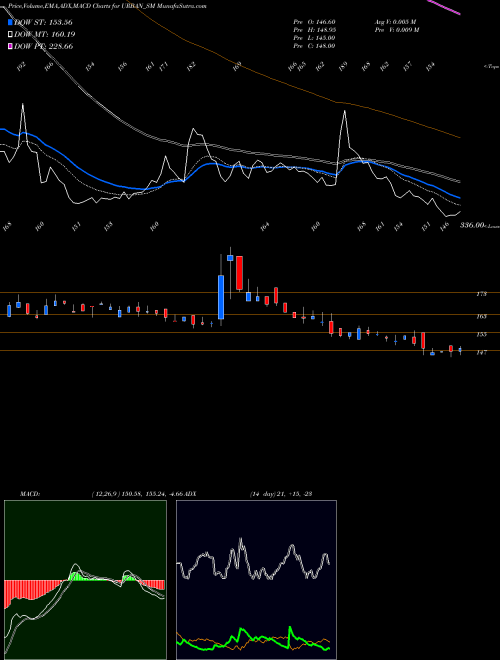Click the Pre L previous low value
The height and width of the screenshot is (660, 500).
[x=314, y=38]
